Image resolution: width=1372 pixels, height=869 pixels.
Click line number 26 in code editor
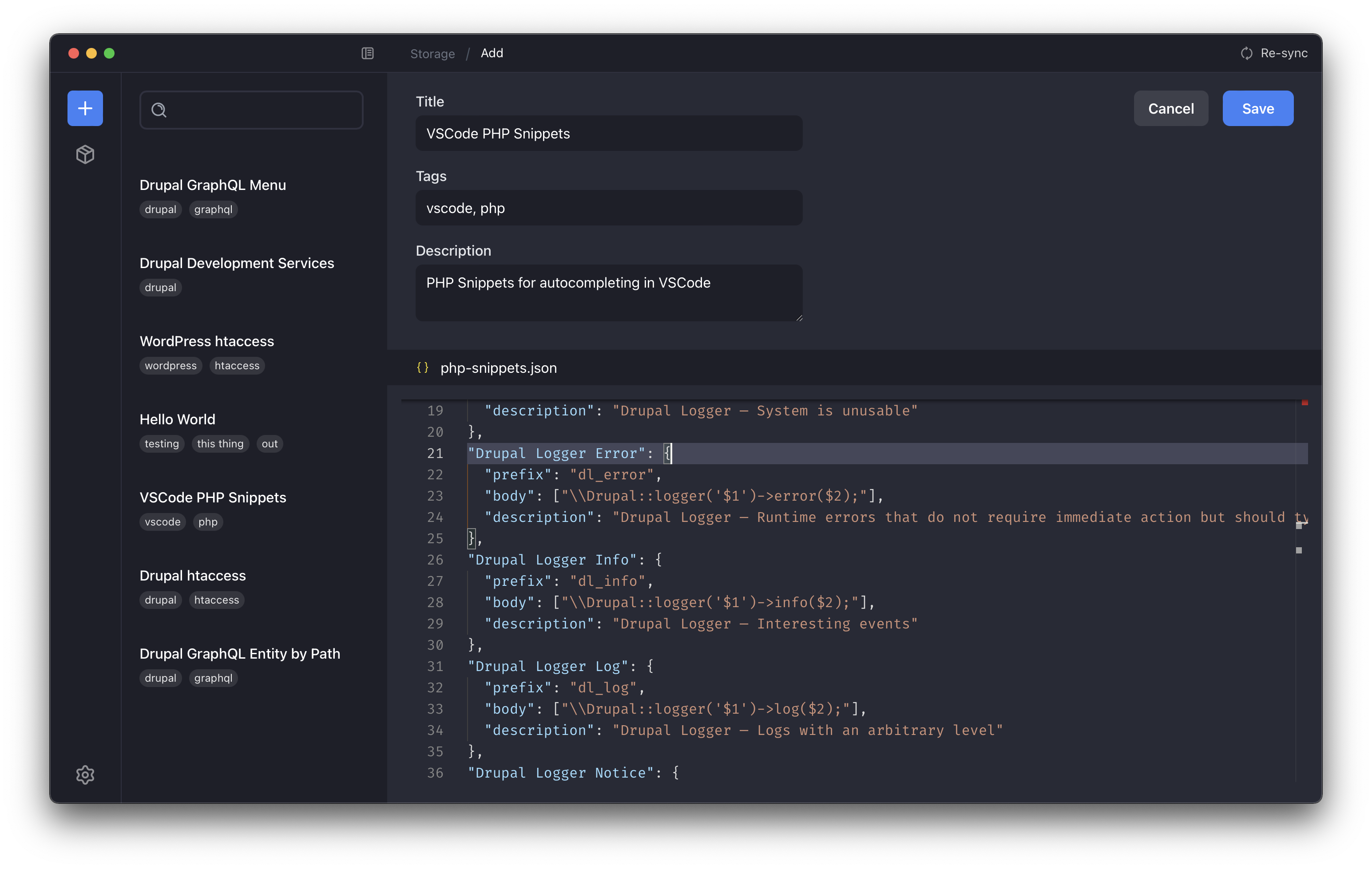pos(435,560)
